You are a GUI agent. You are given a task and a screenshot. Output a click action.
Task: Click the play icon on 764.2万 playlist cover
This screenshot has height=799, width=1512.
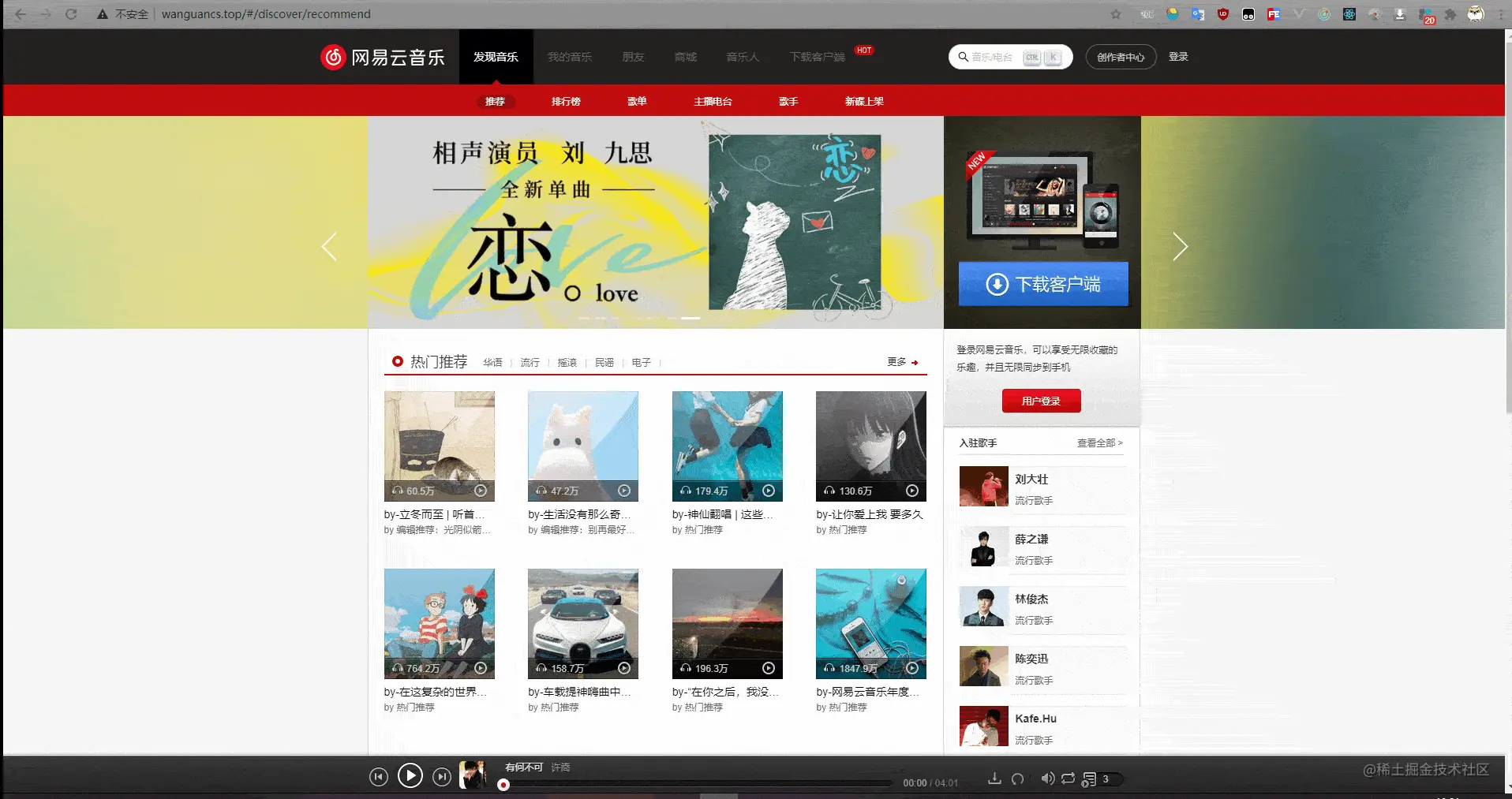(x=481, y=668)
